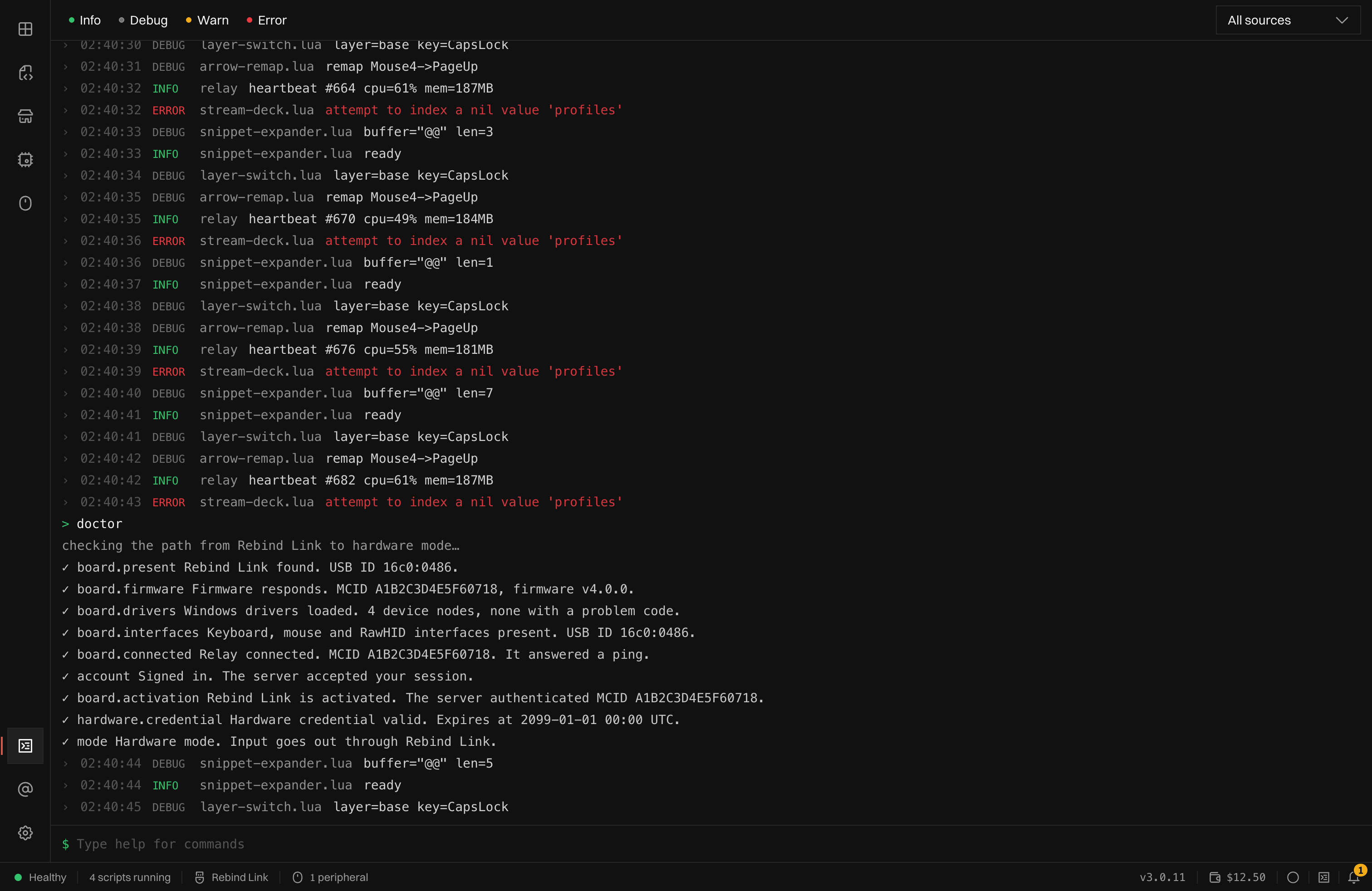
Task: Click the heartbeat #664 cpu=61% message
Action: [371, 88]
